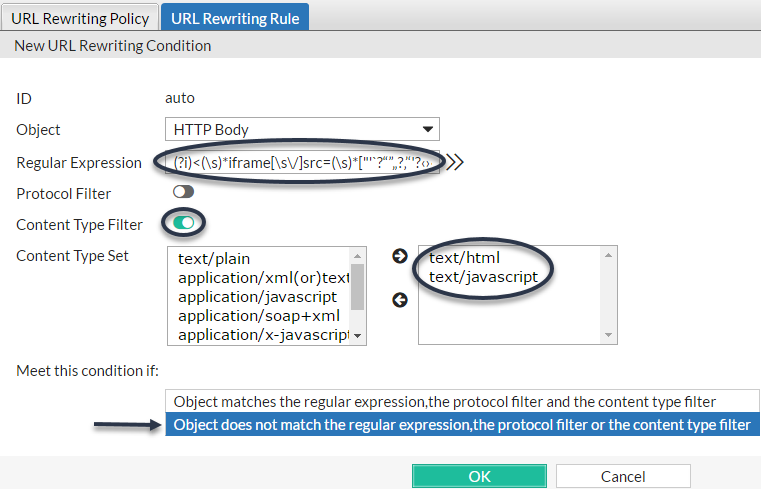Image resolution: width=761 pixels, height=489 pixels.
Task: Click the right arrow to add content type
Action: (400, 257)
